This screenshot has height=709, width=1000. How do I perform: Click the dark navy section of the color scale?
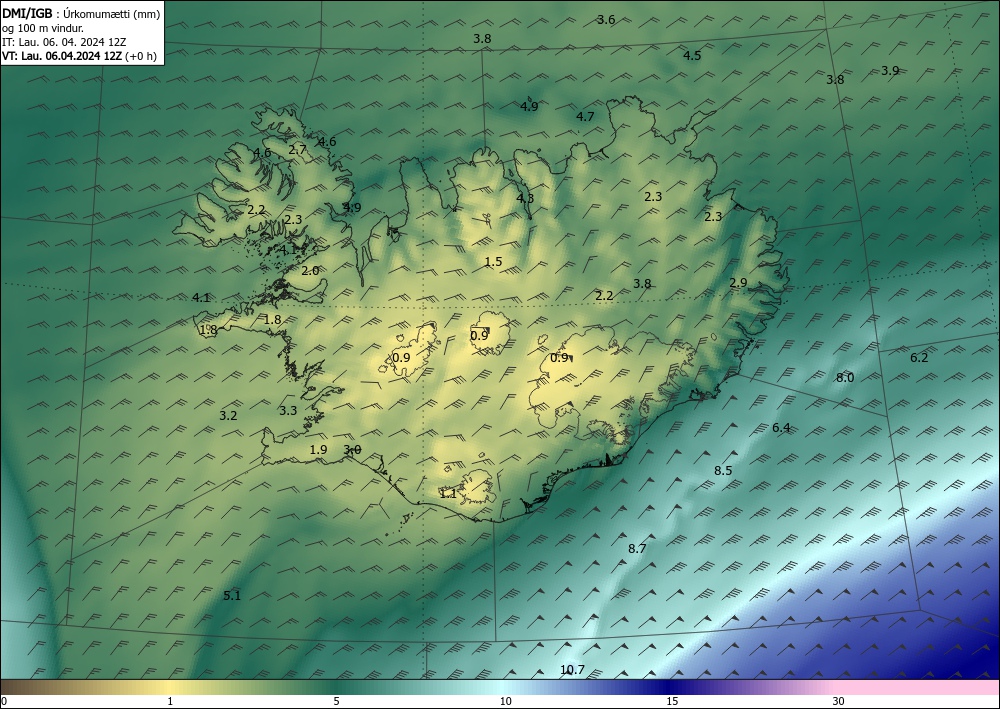pos(670,687)
